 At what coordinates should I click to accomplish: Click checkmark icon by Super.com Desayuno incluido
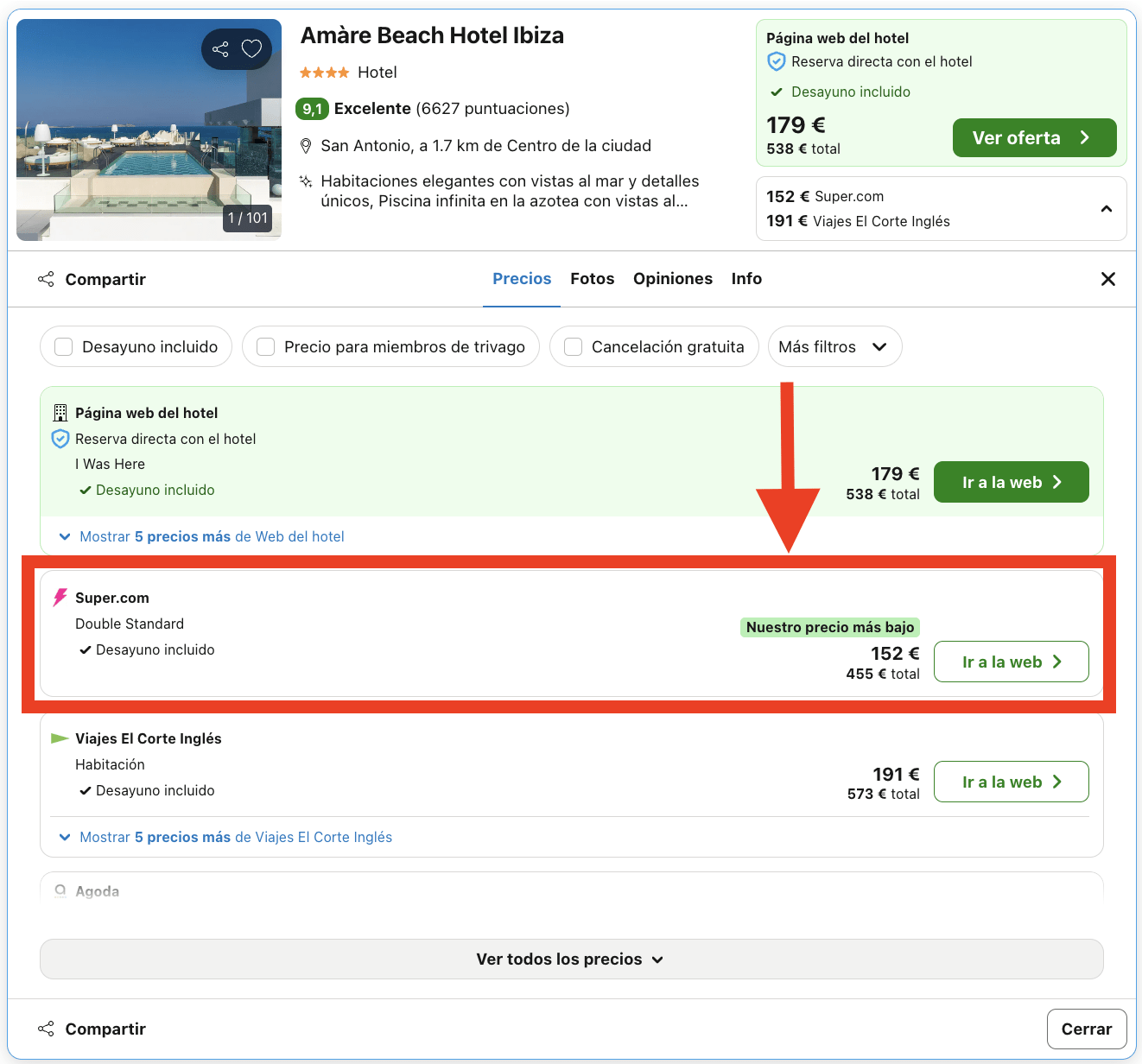point(85,649)
